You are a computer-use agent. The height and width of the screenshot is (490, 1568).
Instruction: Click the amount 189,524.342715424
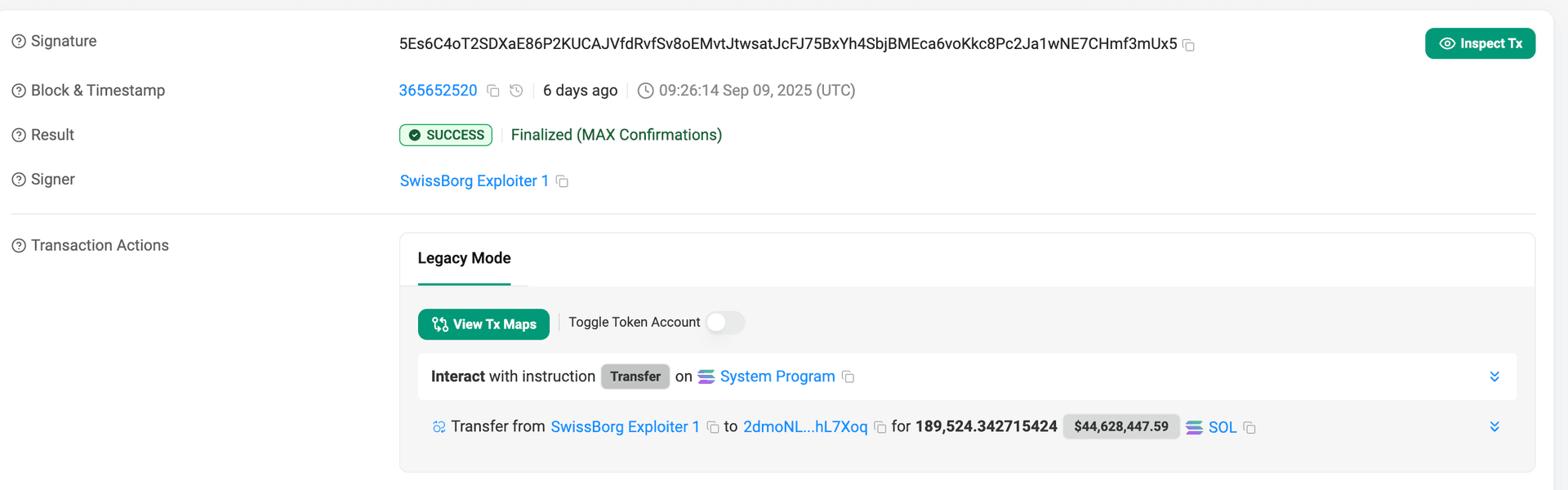click(x=987, y=426)
